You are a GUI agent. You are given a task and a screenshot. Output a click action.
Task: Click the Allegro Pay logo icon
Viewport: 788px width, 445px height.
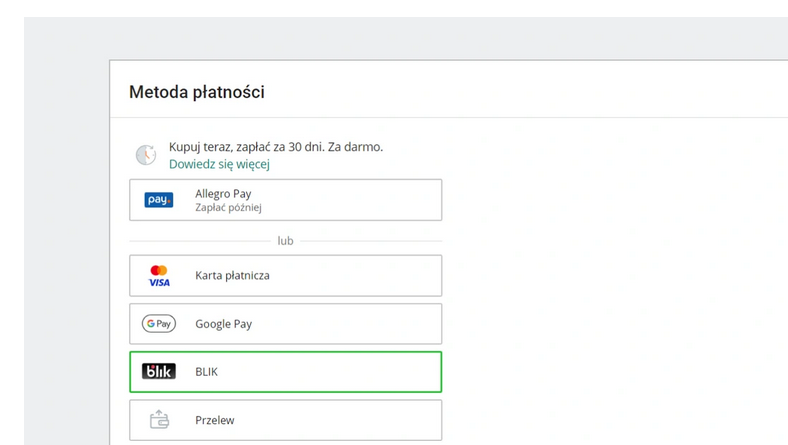pos(159,200)
